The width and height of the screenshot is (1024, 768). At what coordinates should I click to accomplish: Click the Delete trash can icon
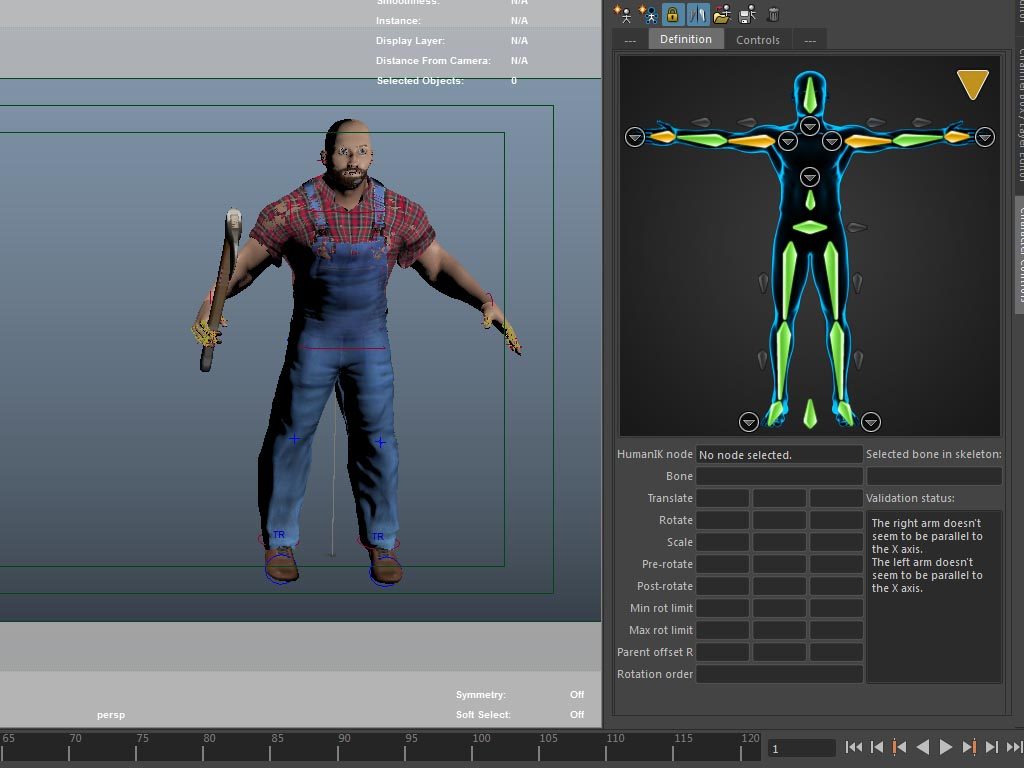tap(773, 14)
